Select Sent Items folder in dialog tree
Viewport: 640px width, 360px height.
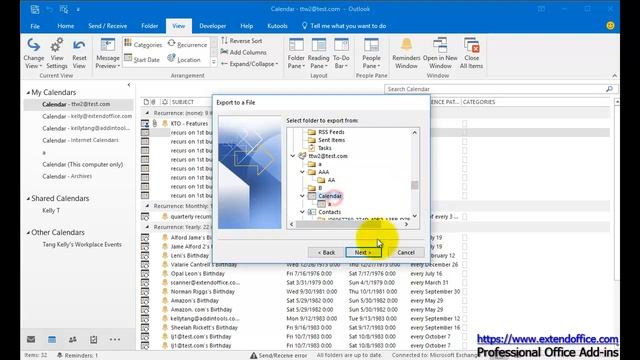331,140
